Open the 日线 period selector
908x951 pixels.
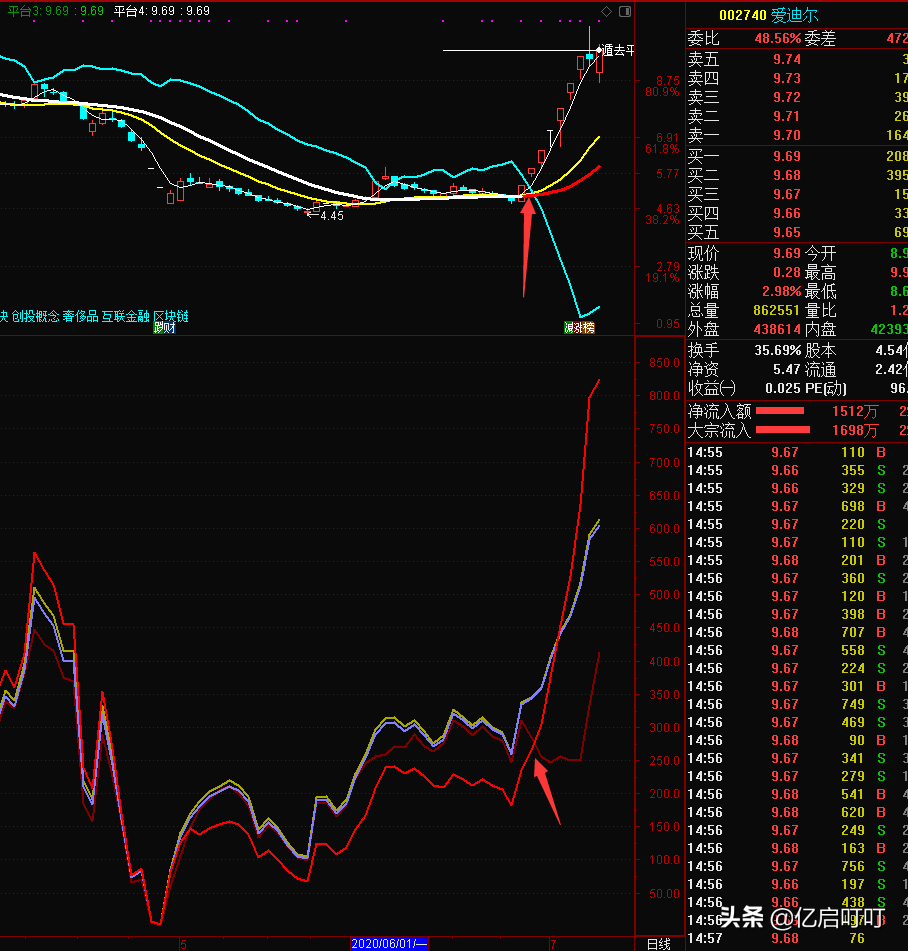[658, 943]
